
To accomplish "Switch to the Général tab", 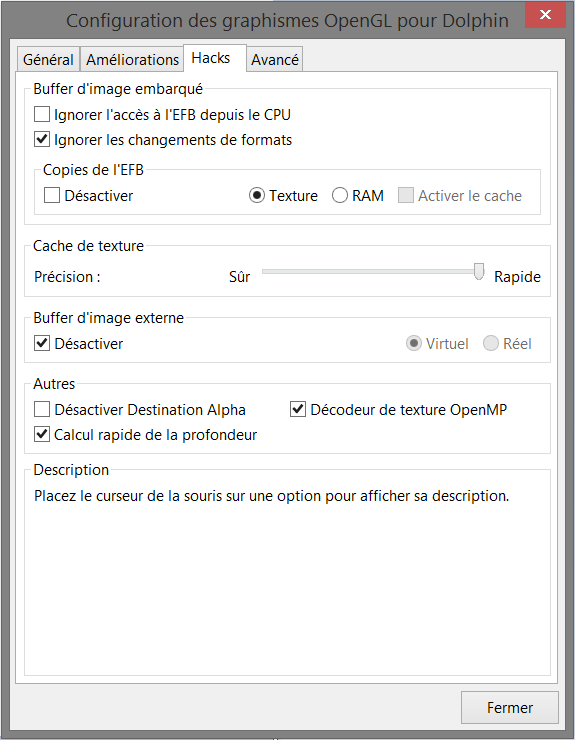I will click(x=48, y=59).
